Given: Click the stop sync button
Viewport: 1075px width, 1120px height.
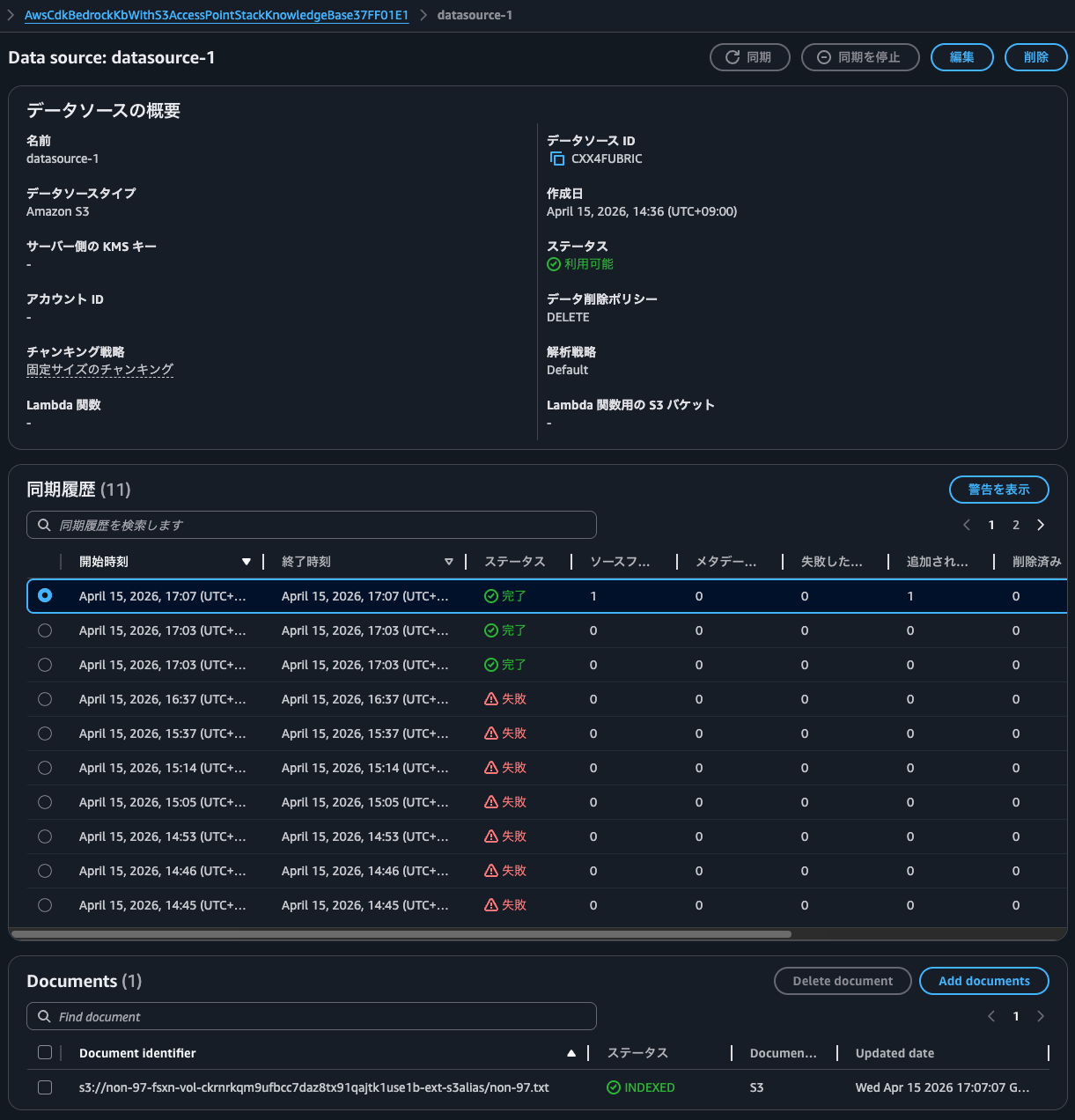Looking at the screenshot, I should point(859,57).
